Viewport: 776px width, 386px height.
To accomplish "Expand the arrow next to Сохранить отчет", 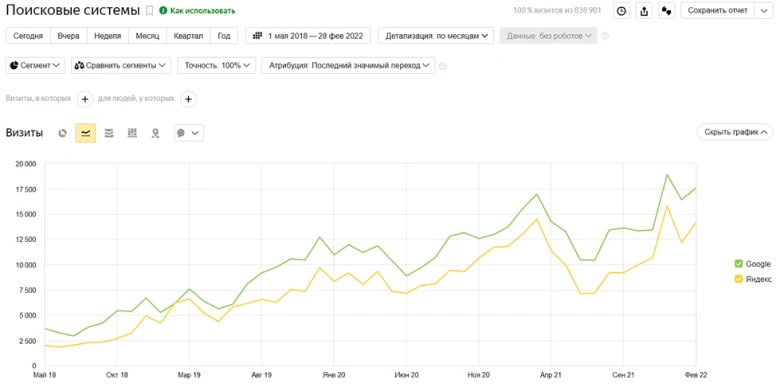I will (763, 11).
